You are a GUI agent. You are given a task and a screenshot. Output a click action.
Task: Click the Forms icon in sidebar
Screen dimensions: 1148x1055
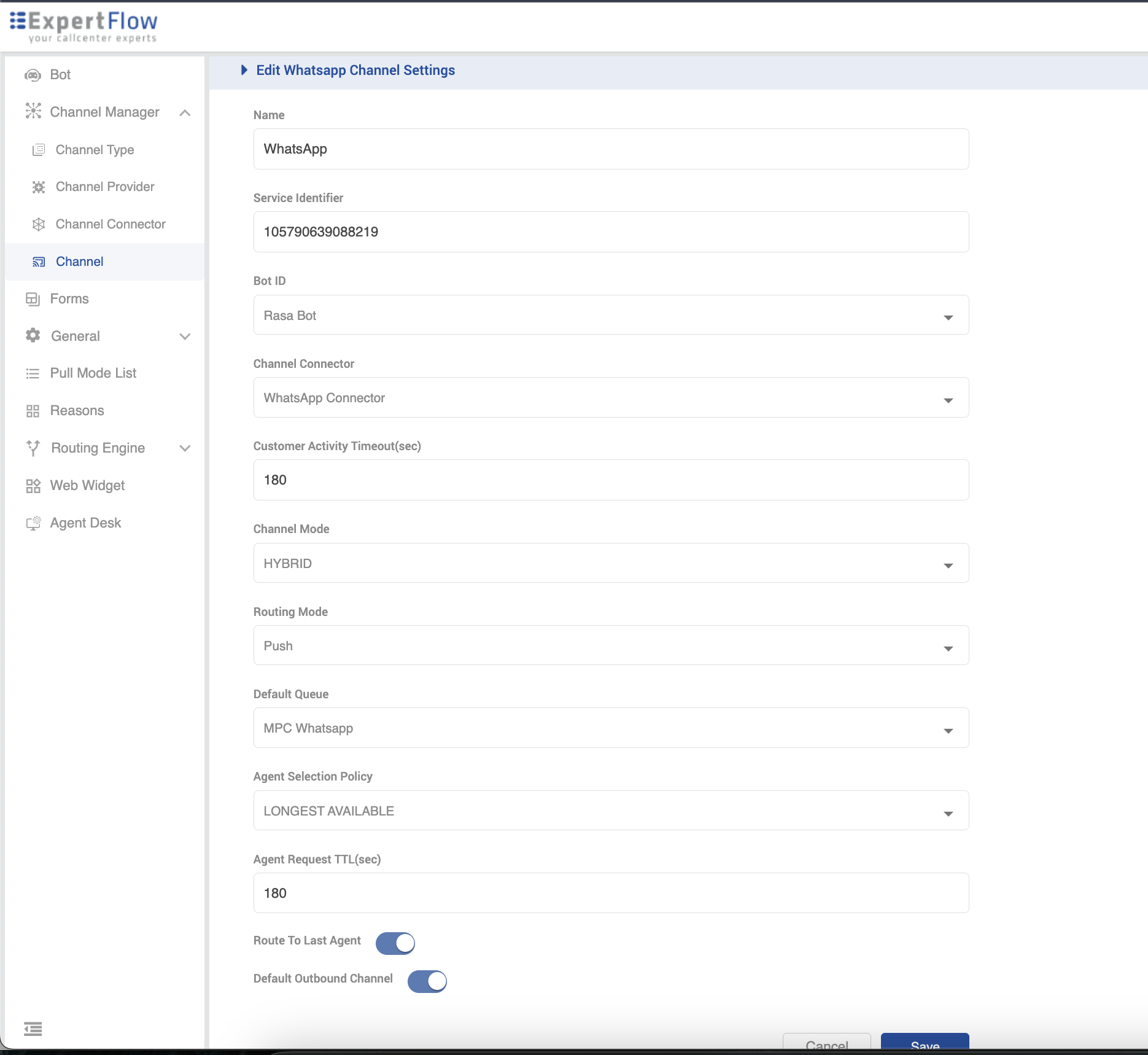[33, 299]
